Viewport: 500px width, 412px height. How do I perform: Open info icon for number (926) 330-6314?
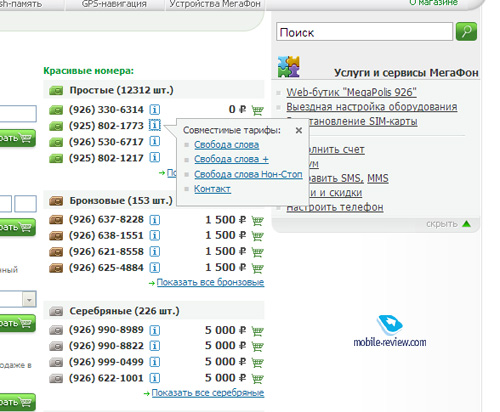pos(155,109)
